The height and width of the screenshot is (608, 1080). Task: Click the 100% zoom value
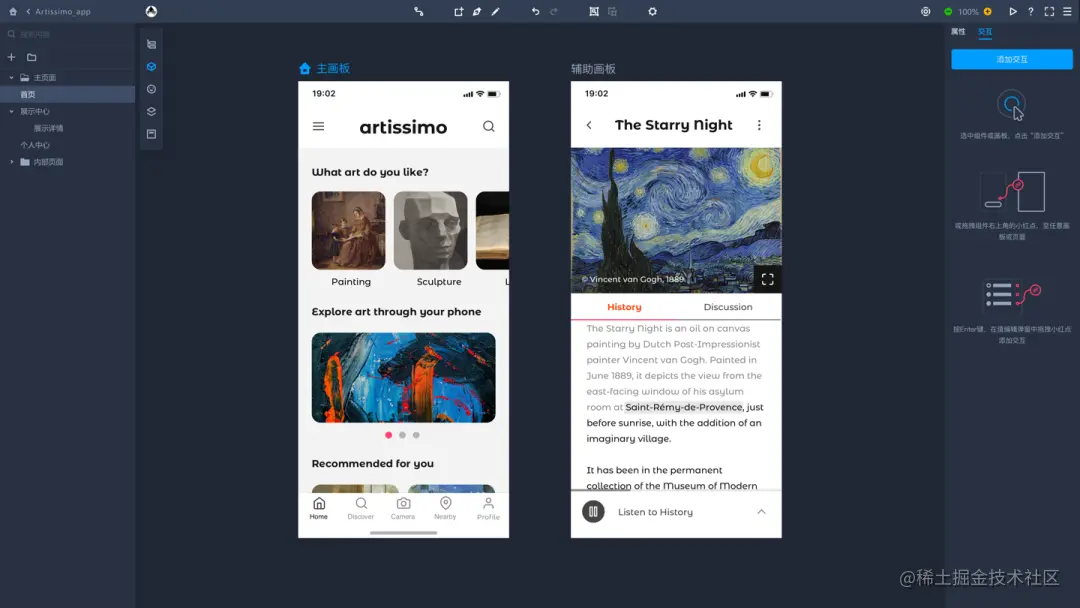click(968, 12)
